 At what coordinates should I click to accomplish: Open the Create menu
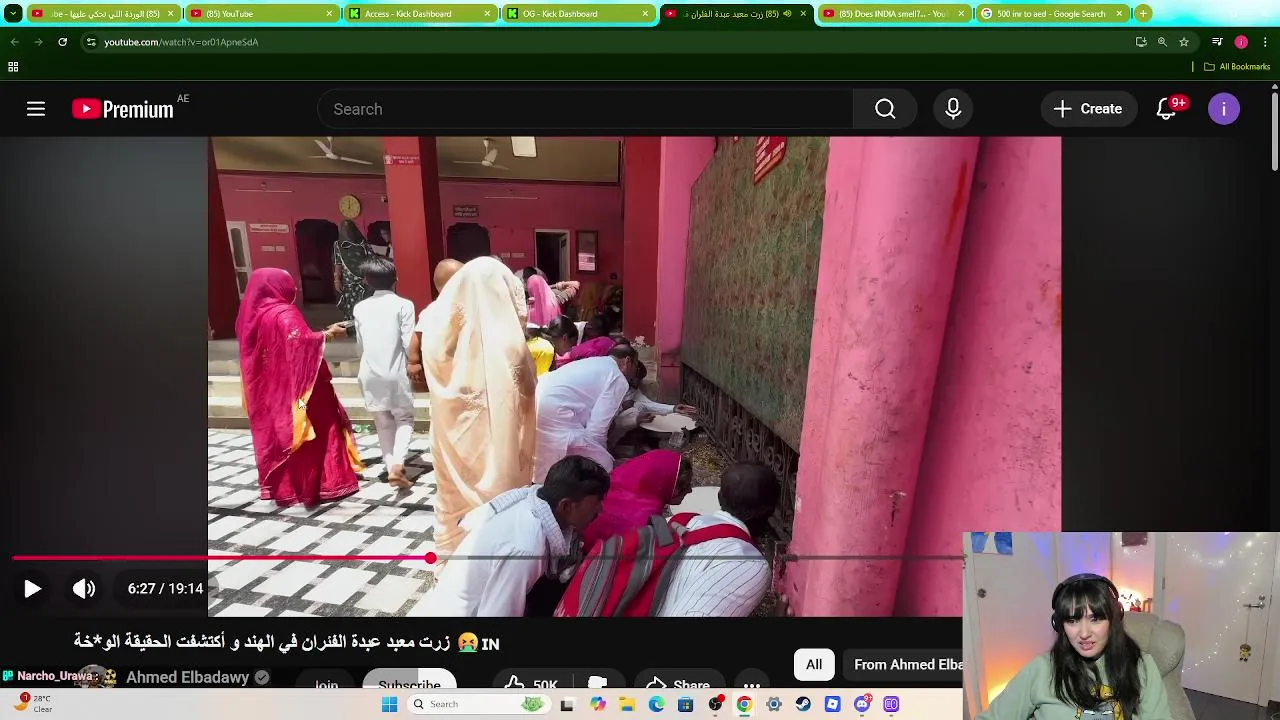point(1087,109)
